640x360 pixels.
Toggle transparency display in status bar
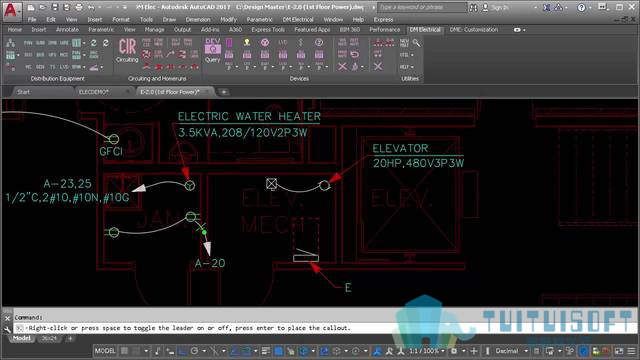tap(278, 351)
